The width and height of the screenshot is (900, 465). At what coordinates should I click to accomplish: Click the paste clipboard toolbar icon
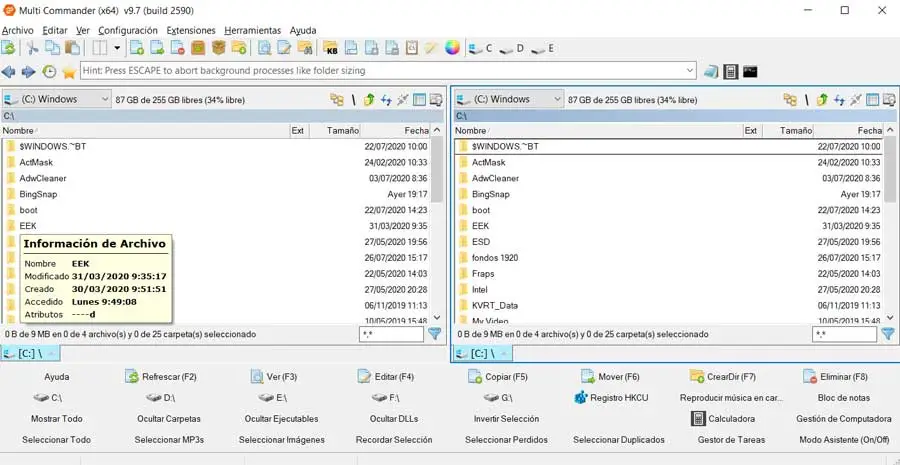coord(72,48)
